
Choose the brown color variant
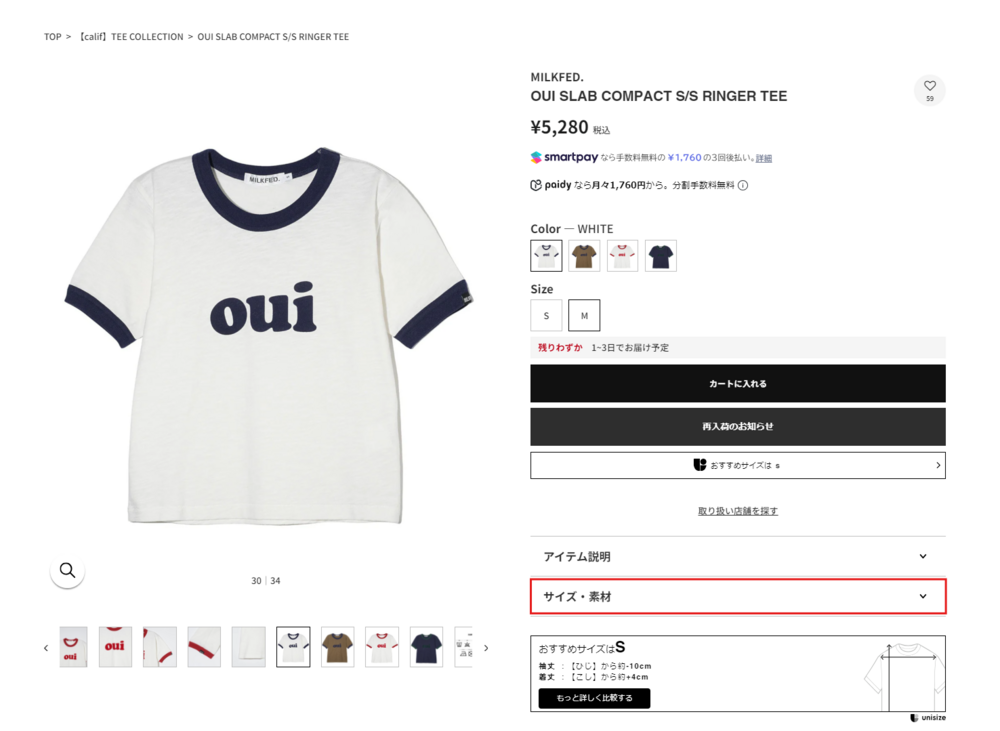pos(584,256)
